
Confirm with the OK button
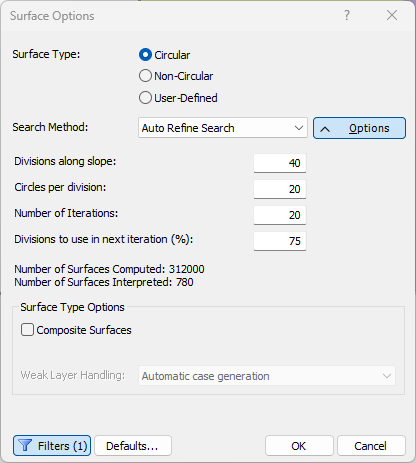tap(299, 446)
